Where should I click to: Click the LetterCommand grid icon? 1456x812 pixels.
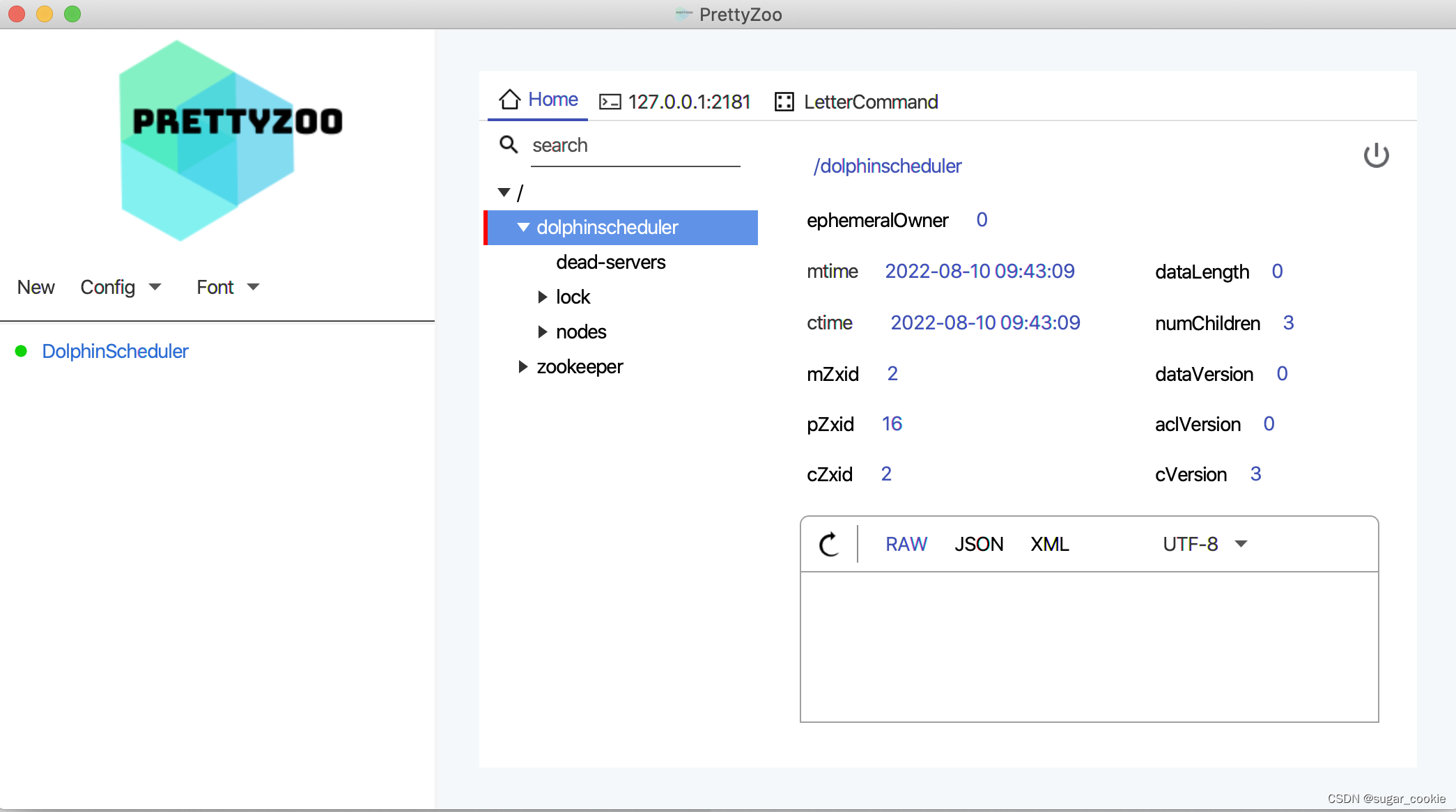click(784, 102)
